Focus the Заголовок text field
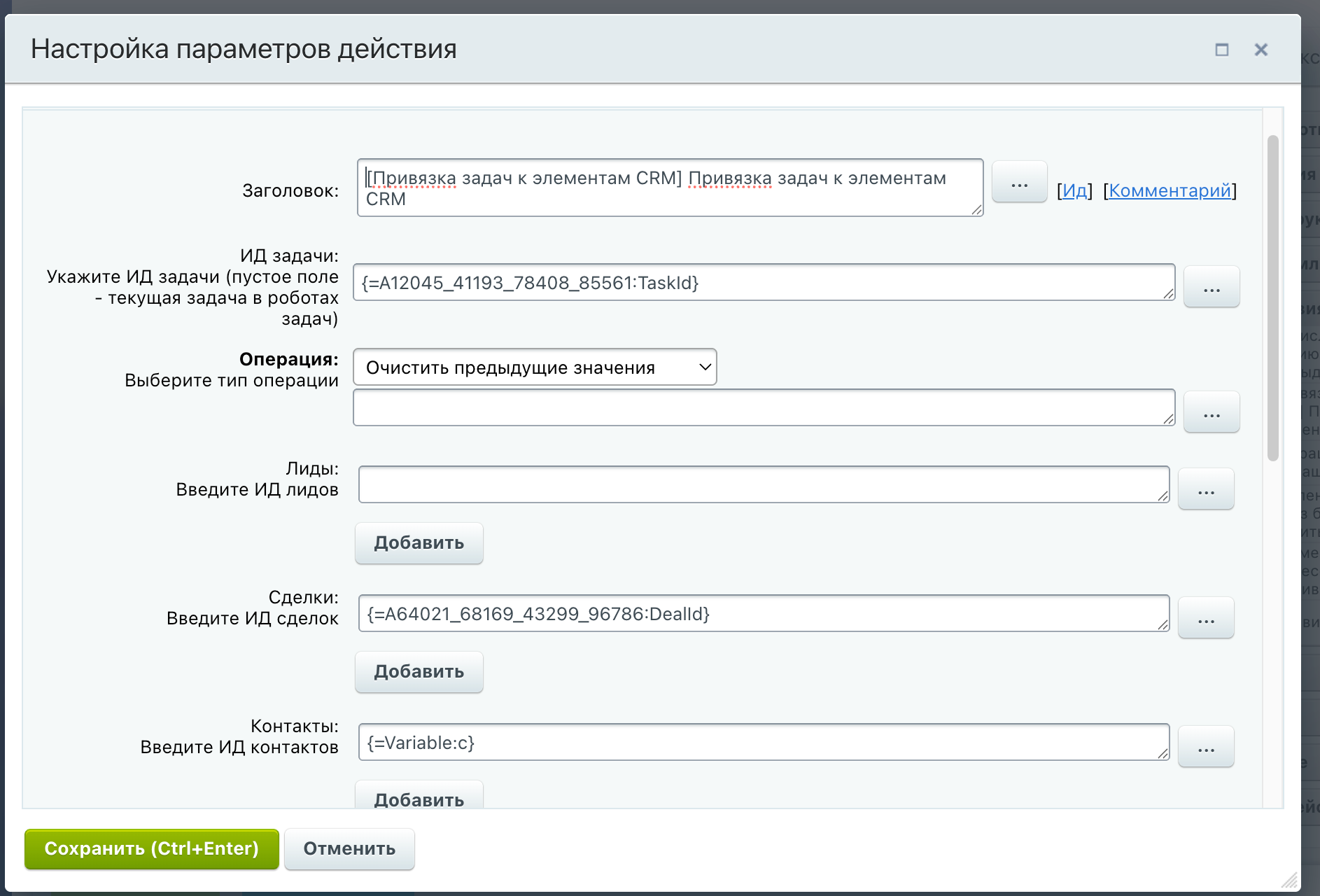The image size is (1320, 896). click(x=669, y=188)
